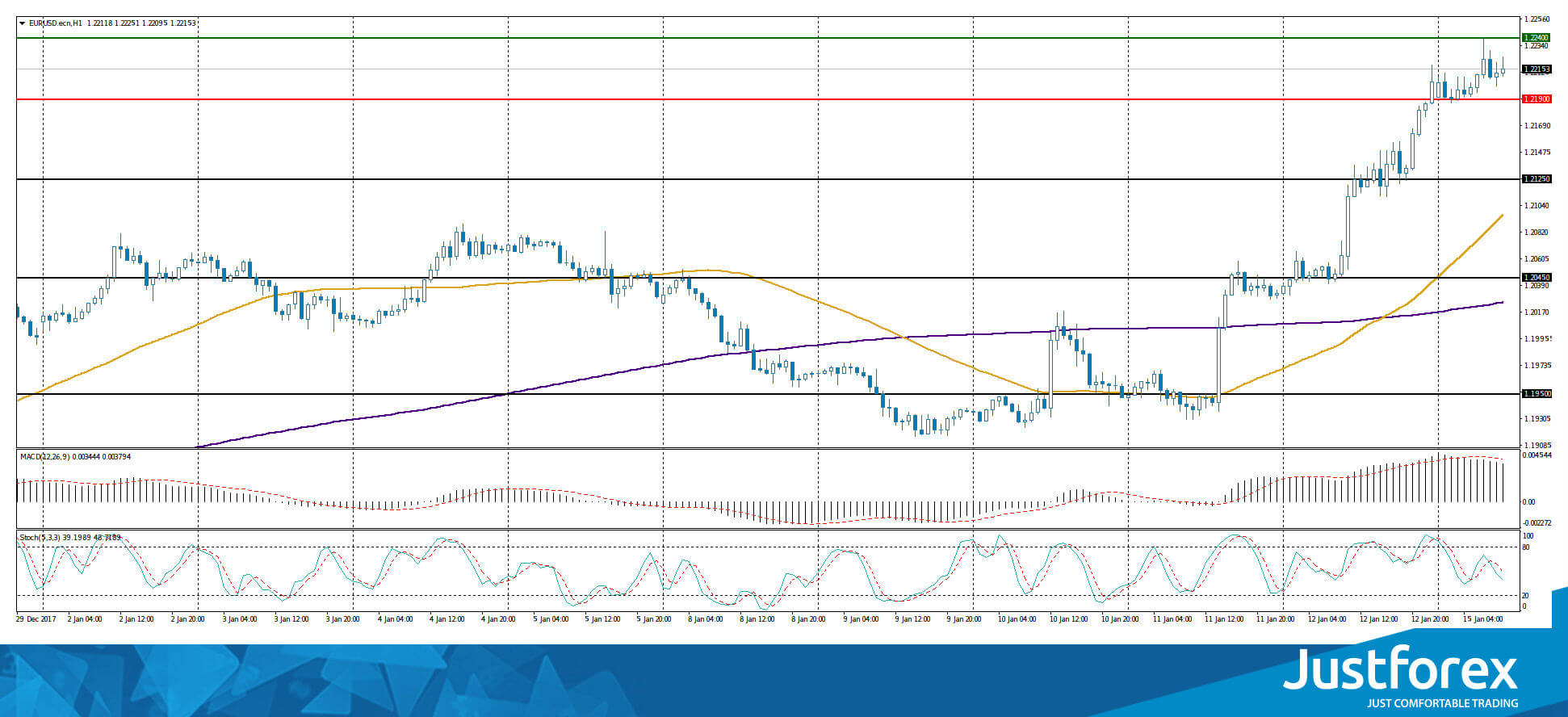Click the 11 Jan 12:00 time label
Image resolution: width=1568 pixels, height=717 pixels.
point(1223,619)
